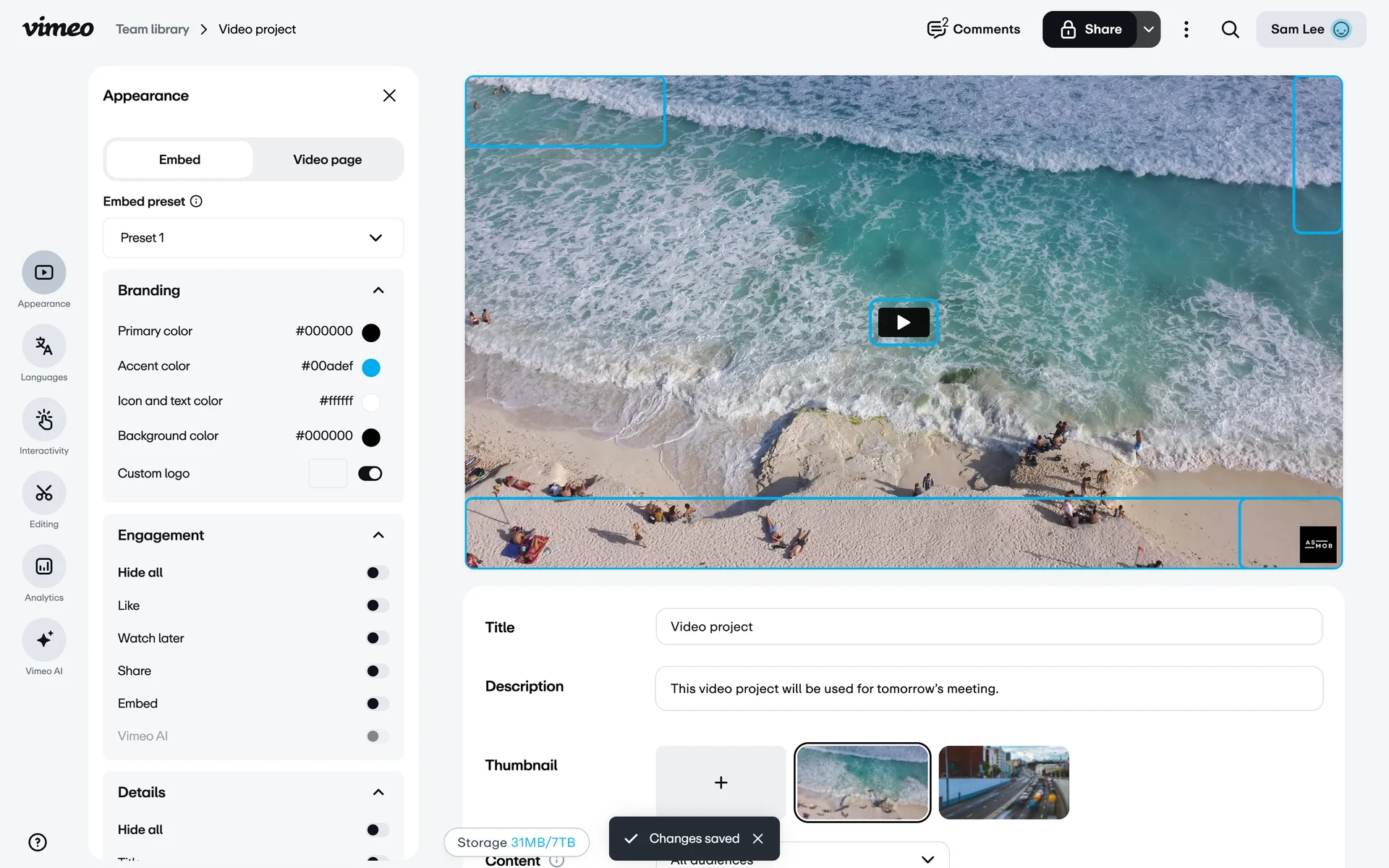Go to Team library breadcrumb
The image size is (1389, 868).
point(153,30)
